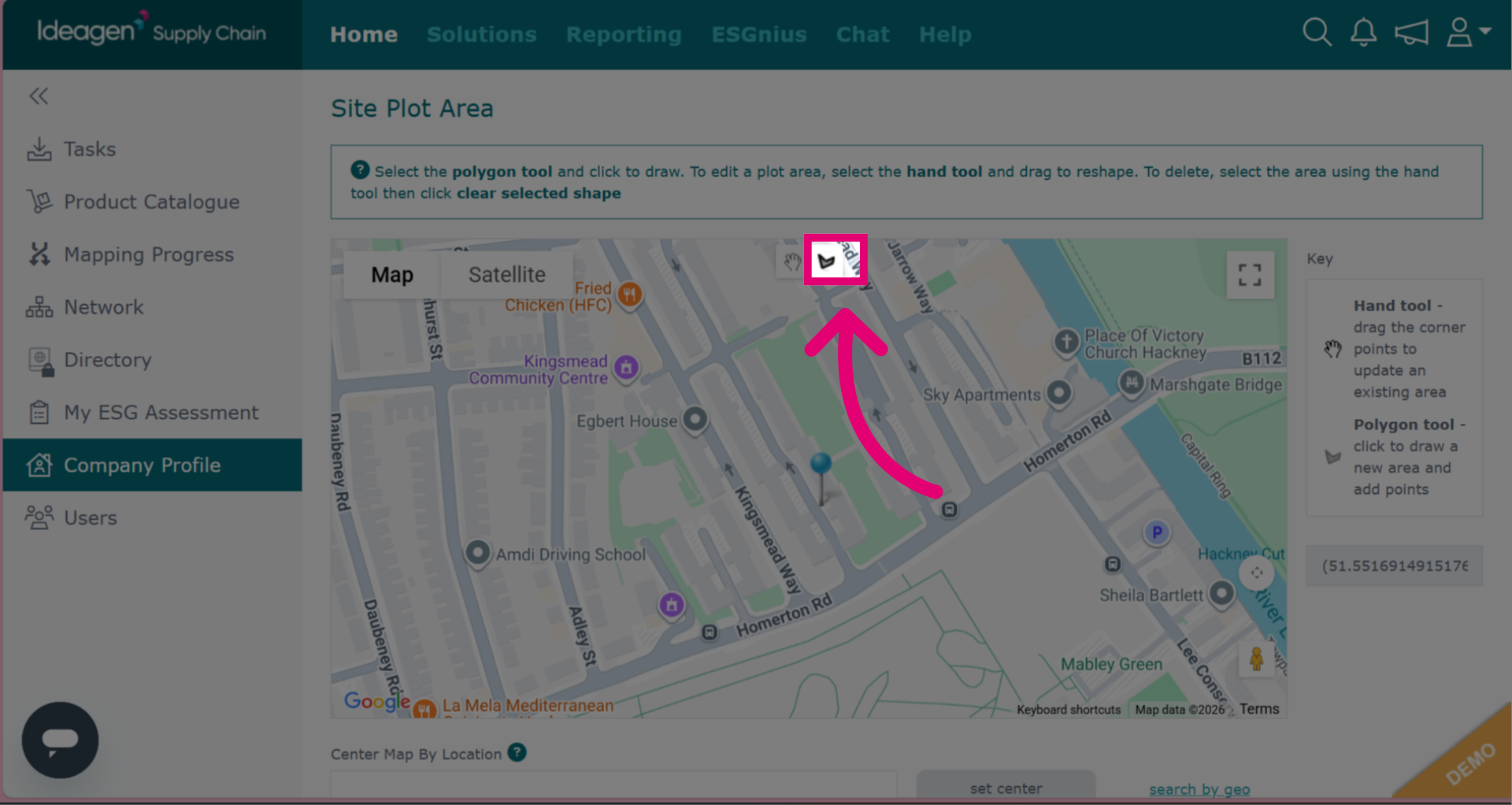Collapse the sidebar with double chevron
The image size is (1512, 805).
point(39,96)
